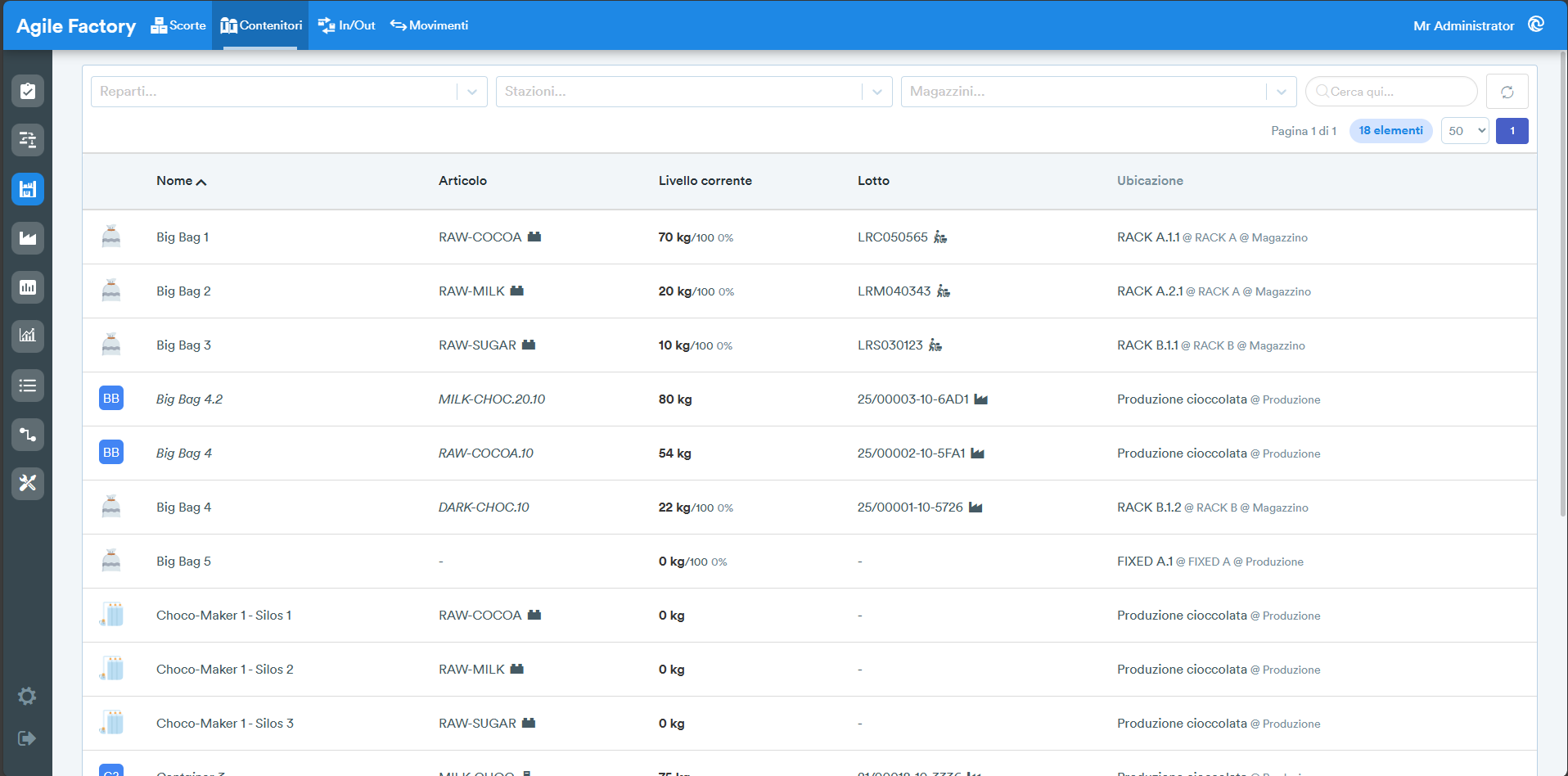Viewport: 1568px width, 776px height.
Task: Click the supplier icon beside lot LRS030123
Action: coord(935,345)
